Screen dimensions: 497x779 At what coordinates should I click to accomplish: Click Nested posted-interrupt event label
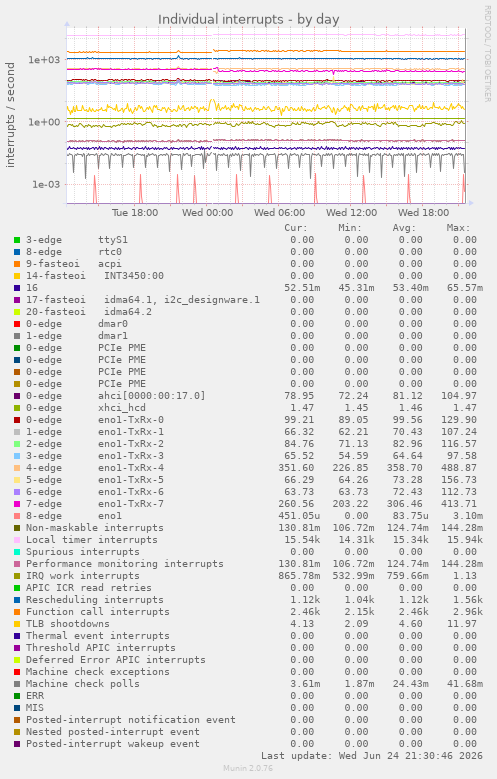[x=112, y=732]
